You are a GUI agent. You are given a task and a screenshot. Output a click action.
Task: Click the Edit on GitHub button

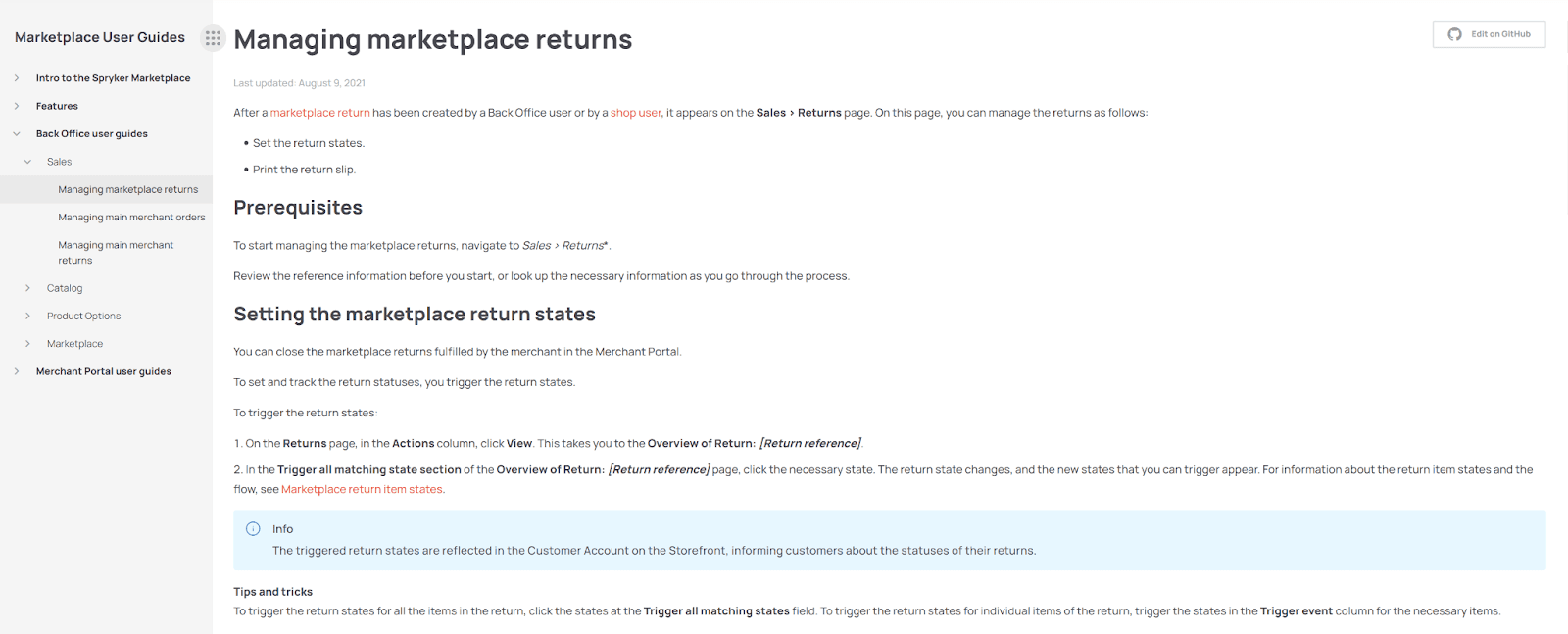pos(1488,33)
